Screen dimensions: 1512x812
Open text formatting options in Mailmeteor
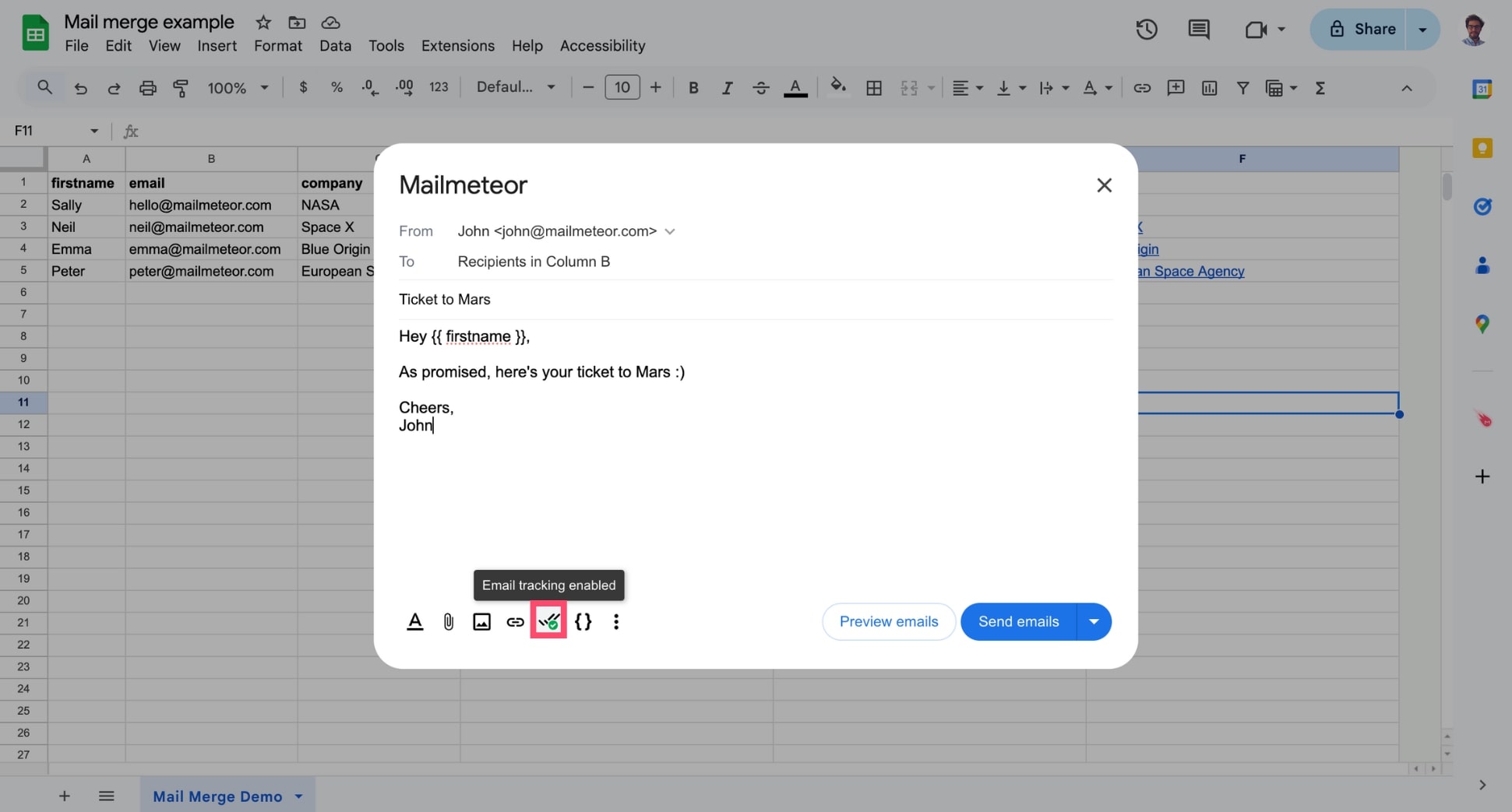[x=415, y=621]
